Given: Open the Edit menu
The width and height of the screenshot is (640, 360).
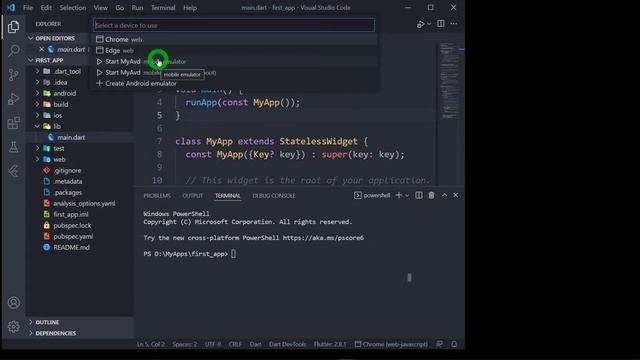Looking at the screenshot, I should tap(46, 8).
